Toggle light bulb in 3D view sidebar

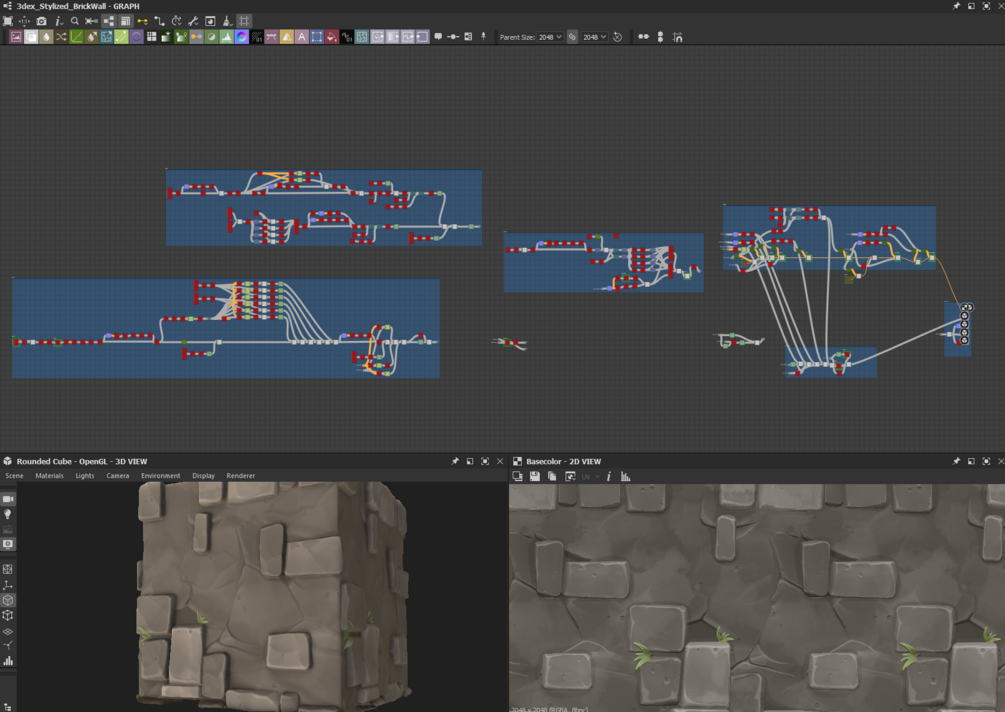click(8, 514)
